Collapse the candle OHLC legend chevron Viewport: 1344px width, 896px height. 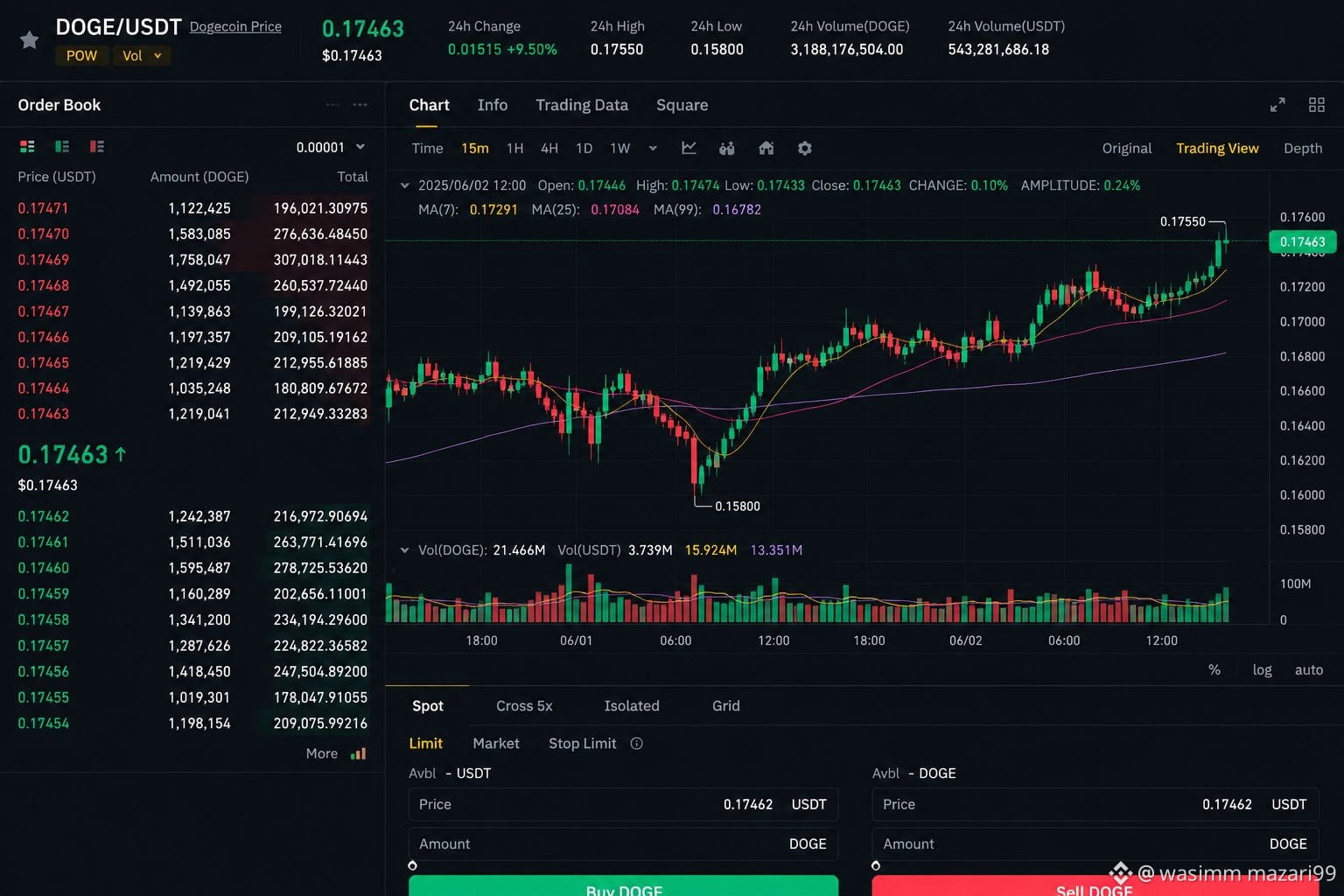[404, 185]
